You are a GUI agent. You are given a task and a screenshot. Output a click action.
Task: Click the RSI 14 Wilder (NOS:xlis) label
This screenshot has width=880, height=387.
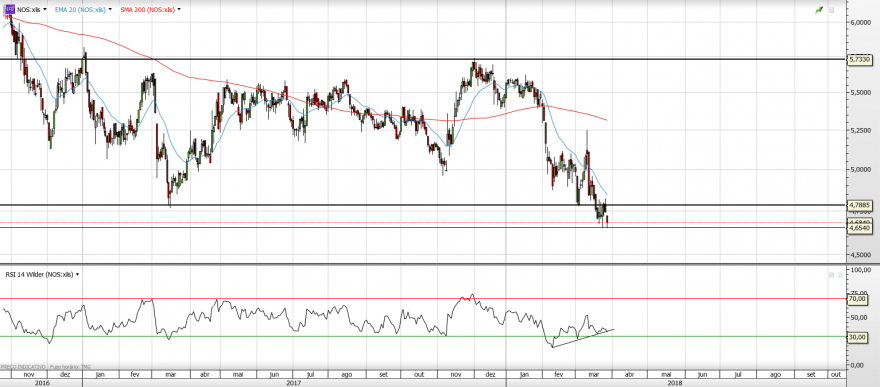(x=40, y=274)
